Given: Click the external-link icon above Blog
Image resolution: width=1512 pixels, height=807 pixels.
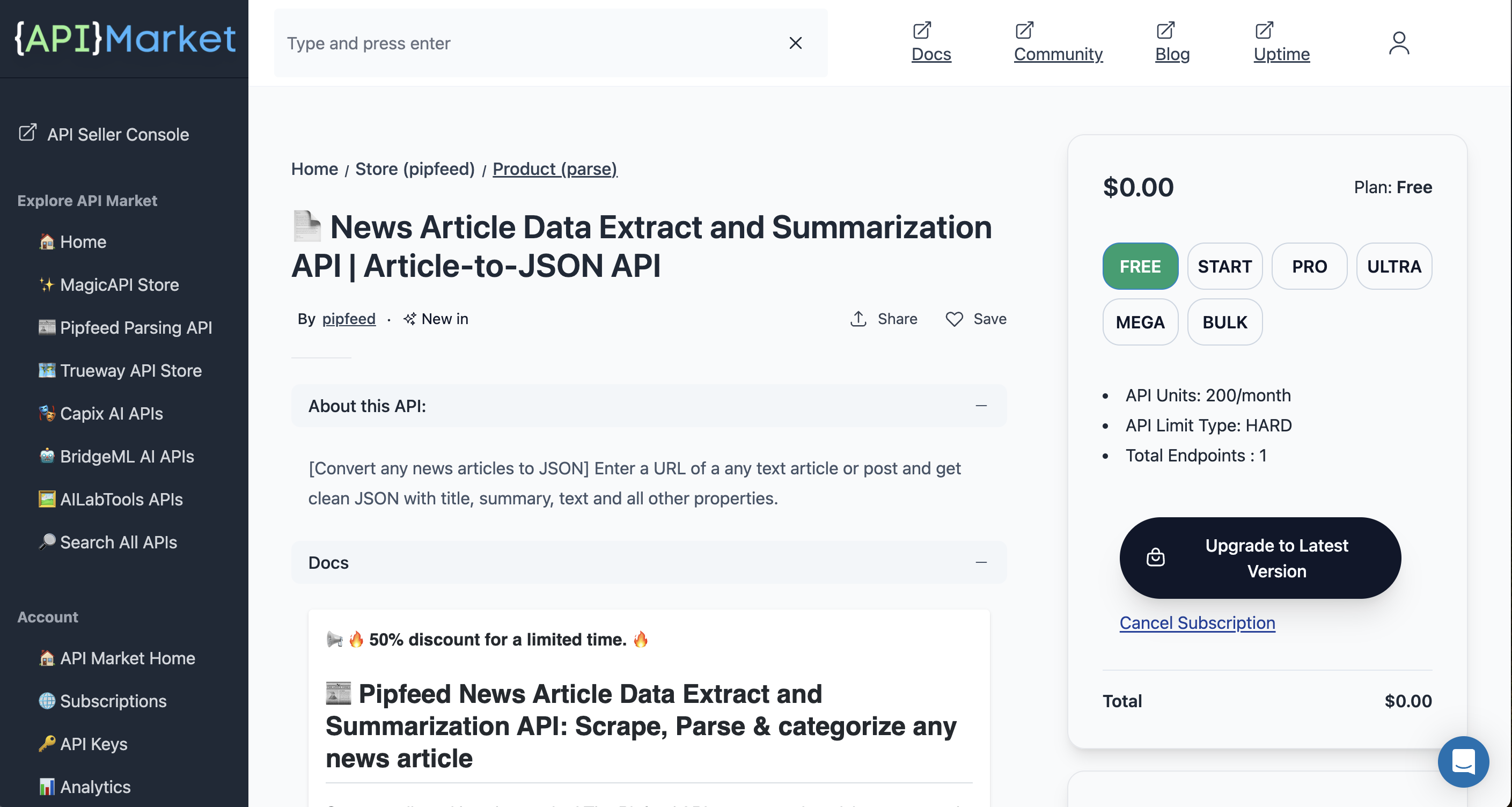Looking at the screenshot, I should point(1165,30).
